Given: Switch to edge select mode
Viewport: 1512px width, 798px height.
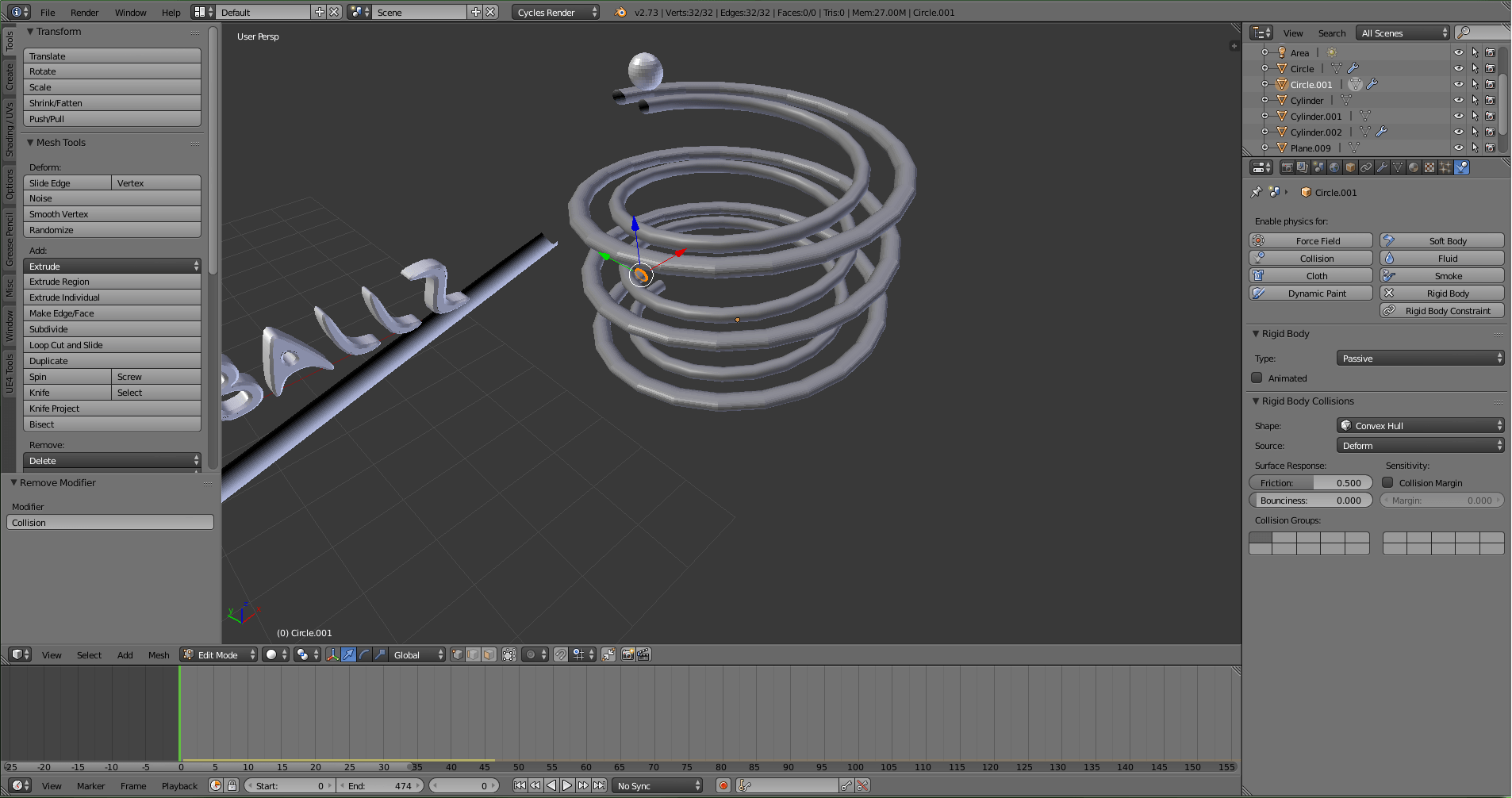Looking at the screenshot, I should [x=474, y=654].
